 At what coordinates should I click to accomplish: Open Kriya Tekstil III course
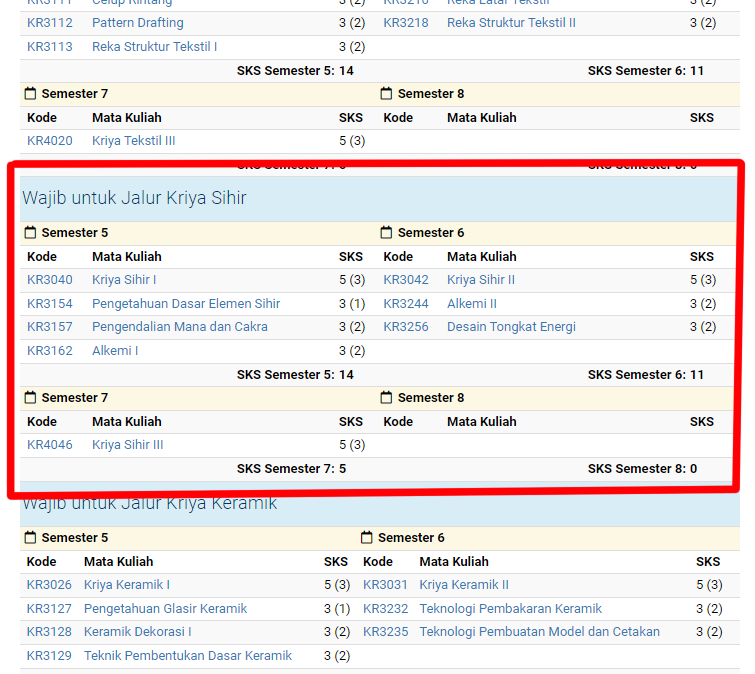pyautogui.click(x=133, y=141)
